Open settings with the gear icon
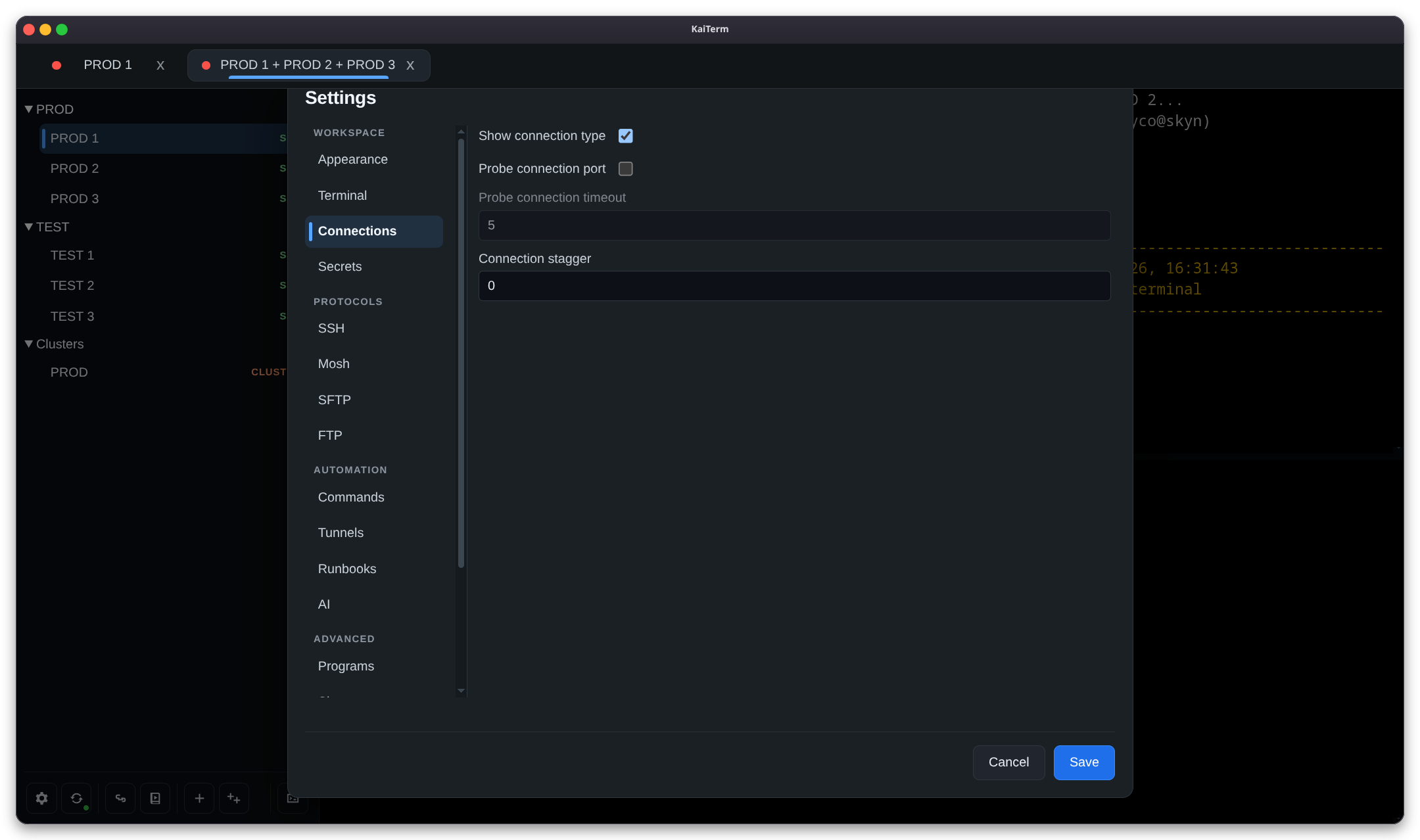Screen dimensions: 1420x840 pos(41,798)
